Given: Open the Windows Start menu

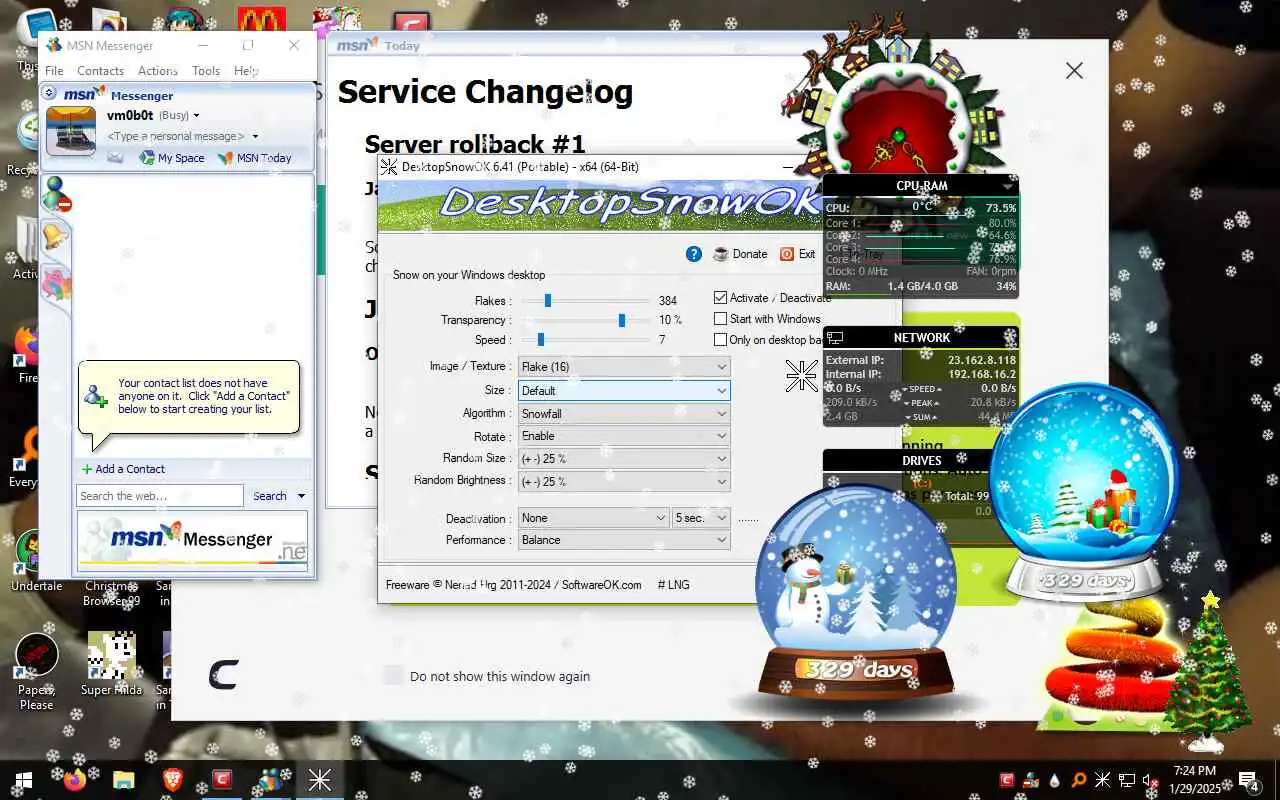Looking at the screenshot, I should pos(23,780).
